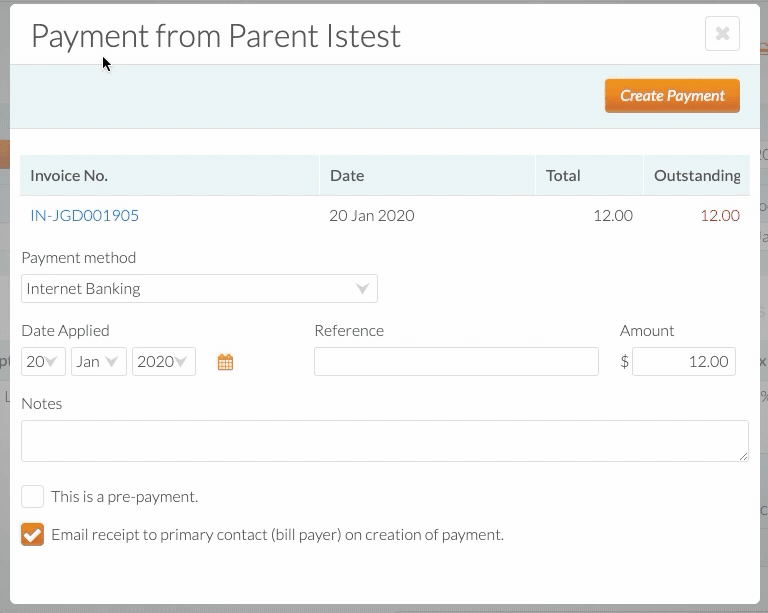
Task: Click into the Reference text field
Action: (x=456, y=362)
